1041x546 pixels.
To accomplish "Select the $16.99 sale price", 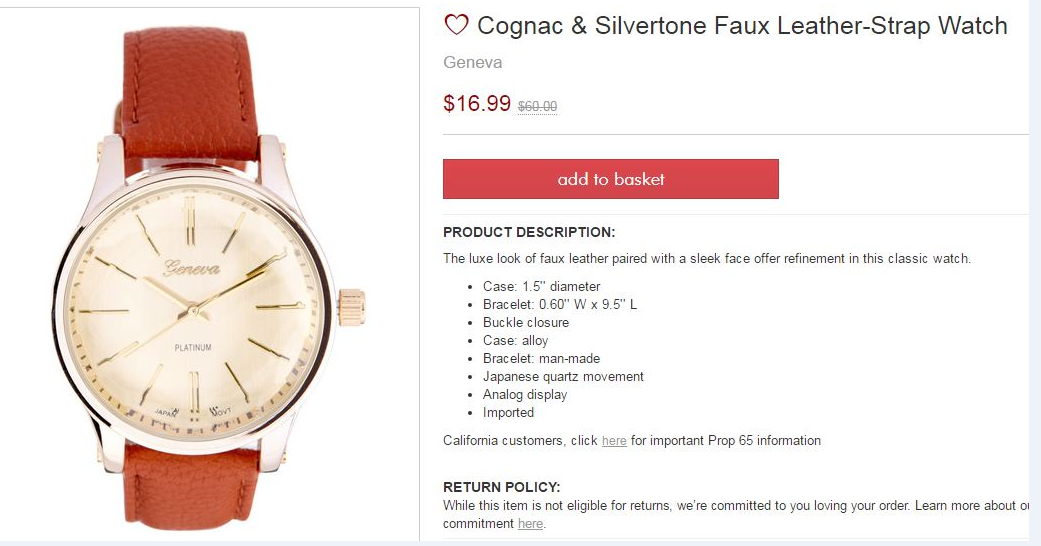I will (x=477, y=103).
